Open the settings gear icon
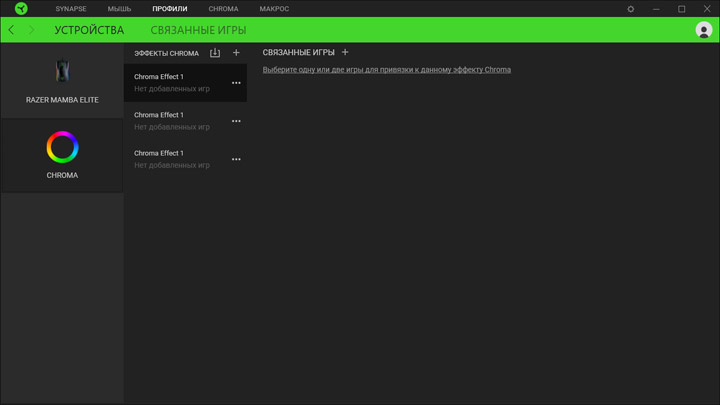 (630, 9)
